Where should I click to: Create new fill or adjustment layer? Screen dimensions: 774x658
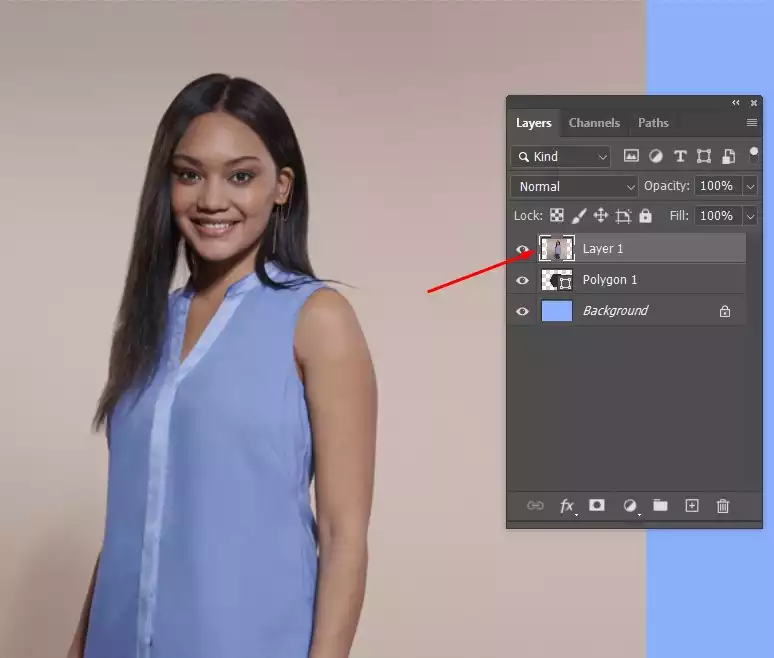(630, 506)
